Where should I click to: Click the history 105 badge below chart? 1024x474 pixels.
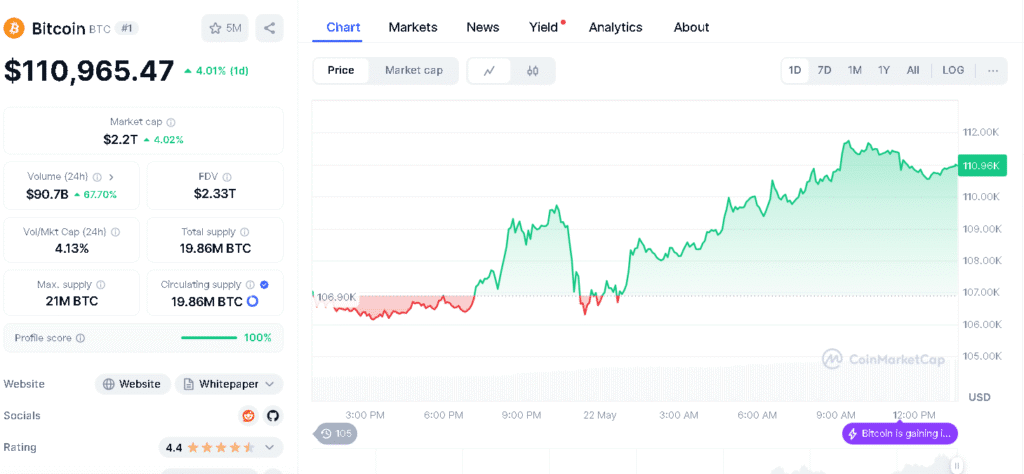(335, 434)
